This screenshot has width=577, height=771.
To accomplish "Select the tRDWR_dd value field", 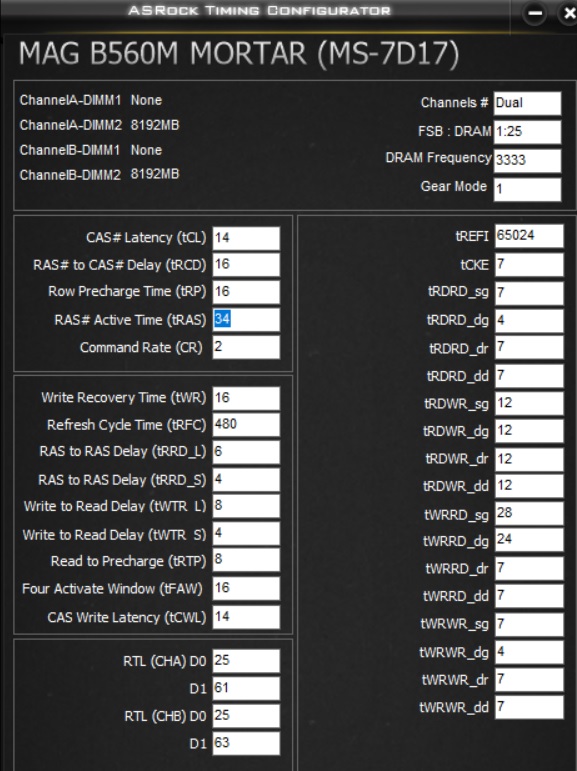I will click(529, 486).
